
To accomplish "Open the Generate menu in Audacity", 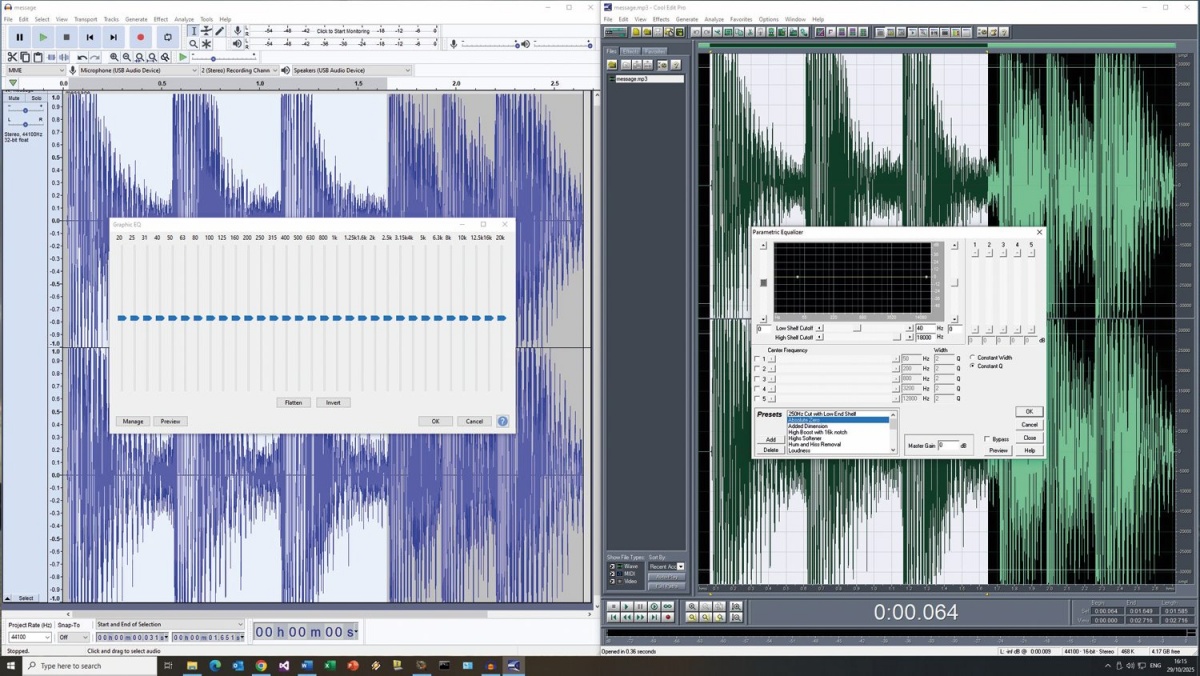I will click(136, 19).
